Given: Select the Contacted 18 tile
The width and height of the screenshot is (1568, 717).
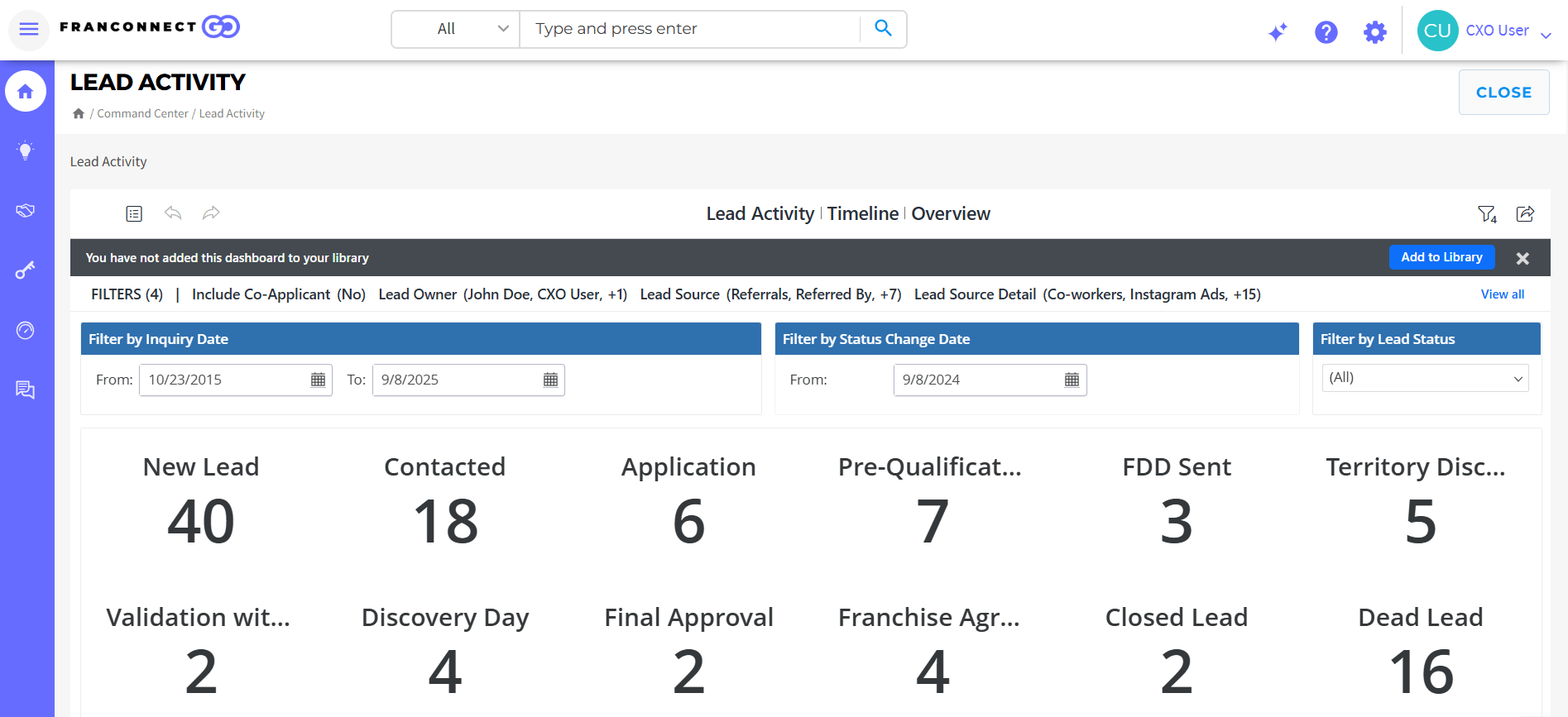Looking at the screenshot, I should point(445,501).
